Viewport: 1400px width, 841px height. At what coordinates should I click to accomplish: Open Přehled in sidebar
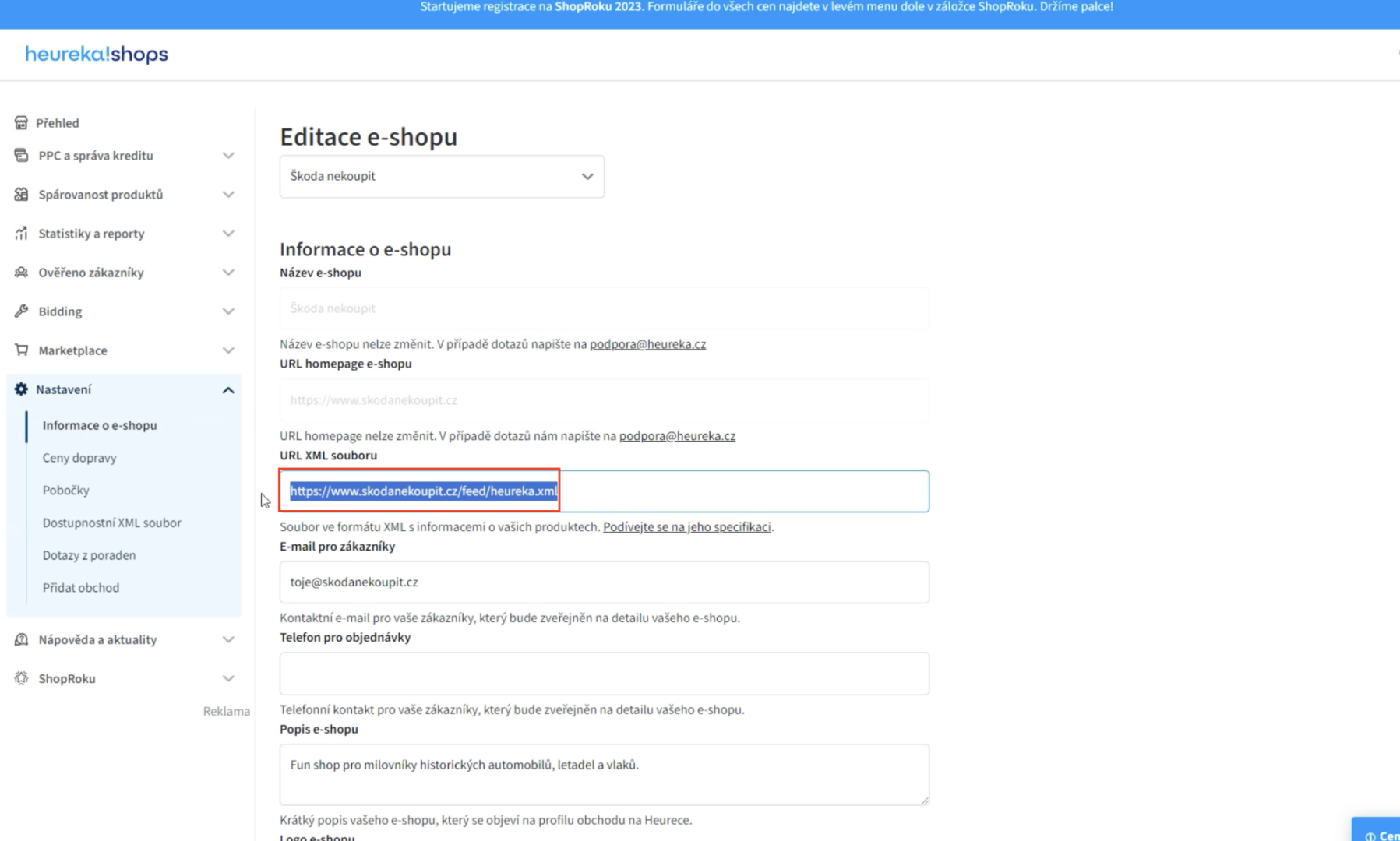point(58,123)
